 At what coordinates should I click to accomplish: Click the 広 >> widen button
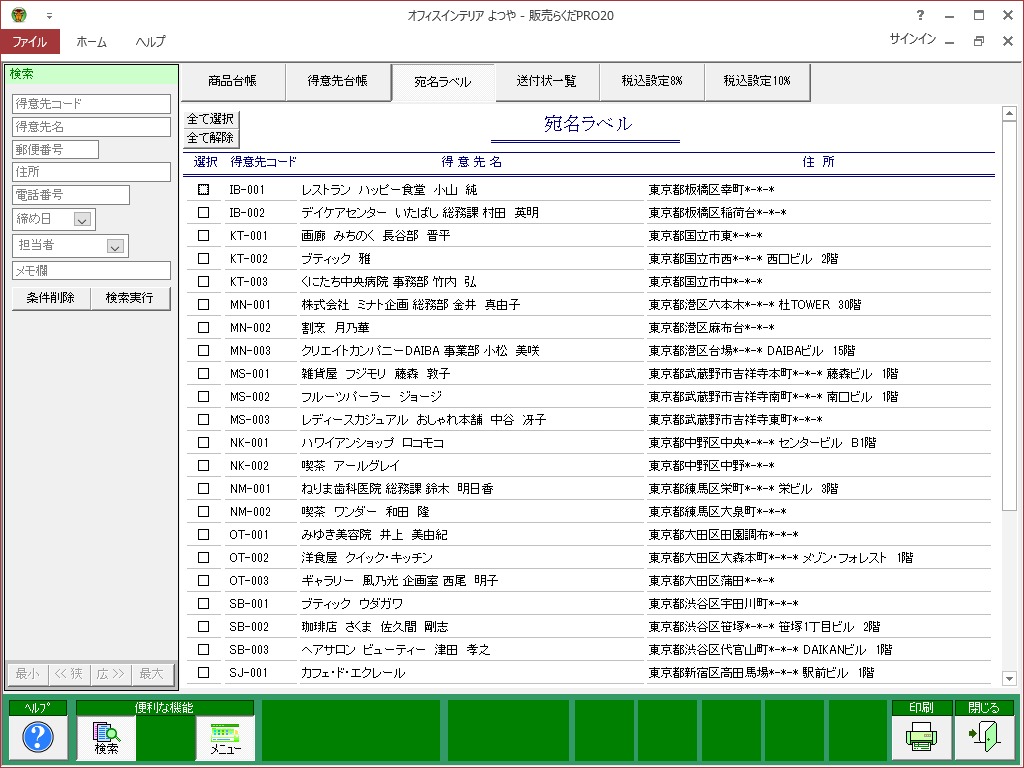pos(110,674)
